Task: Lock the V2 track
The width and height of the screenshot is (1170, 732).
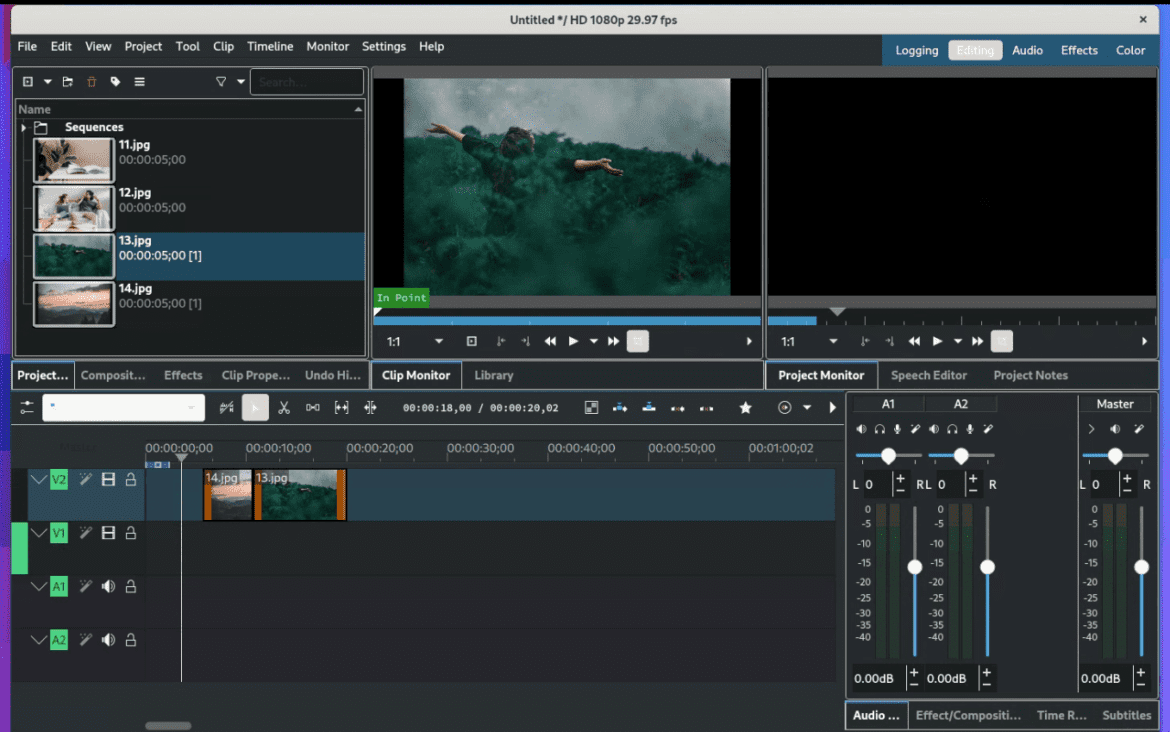Action: [x=130, y=479]
